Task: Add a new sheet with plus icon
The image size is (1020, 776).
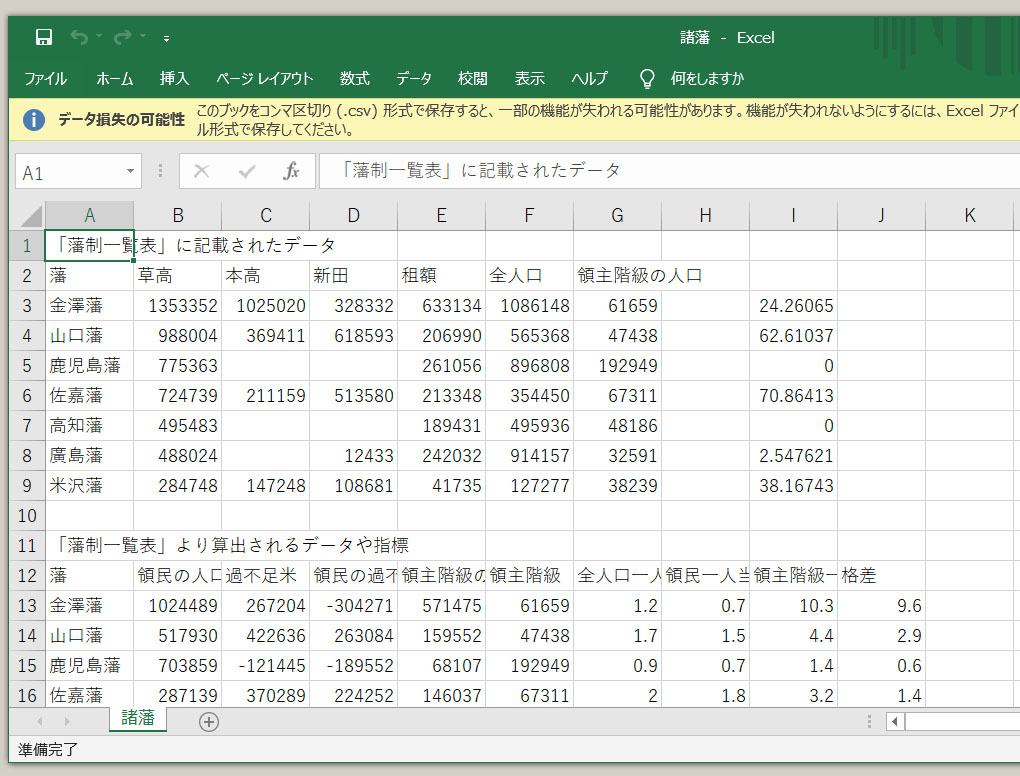Action: coord(209,722)
